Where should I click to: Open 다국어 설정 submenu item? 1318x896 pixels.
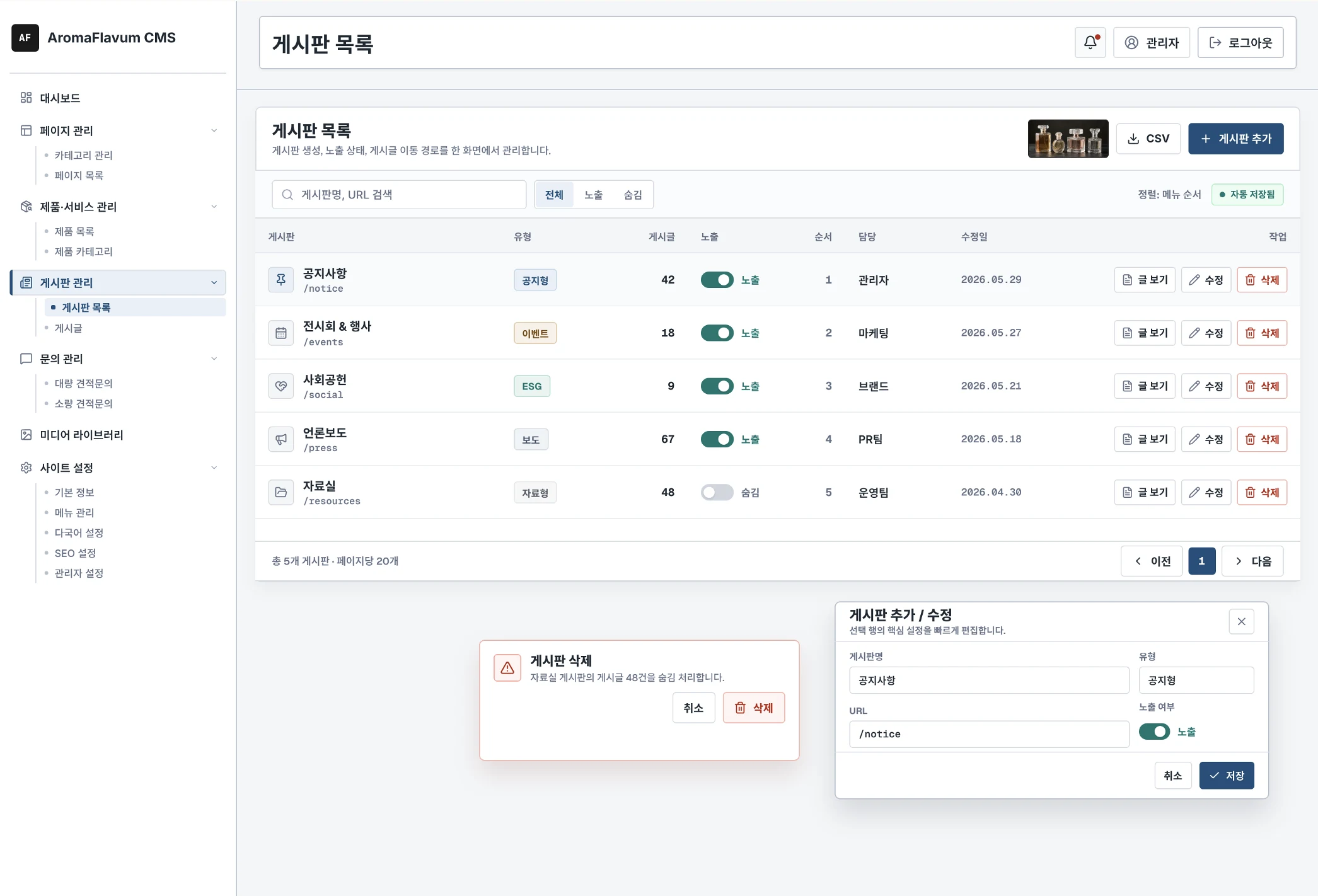(x=79, y=532)
